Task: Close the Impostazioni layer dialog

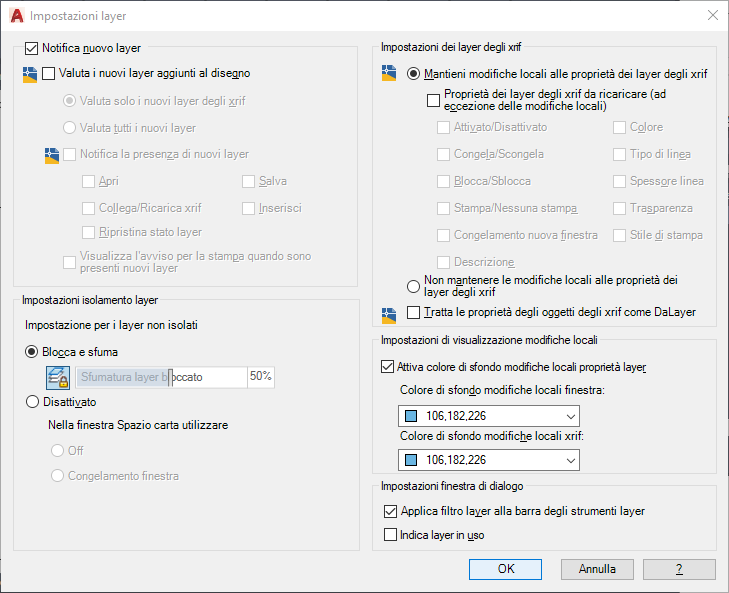Action: (712, 15)
